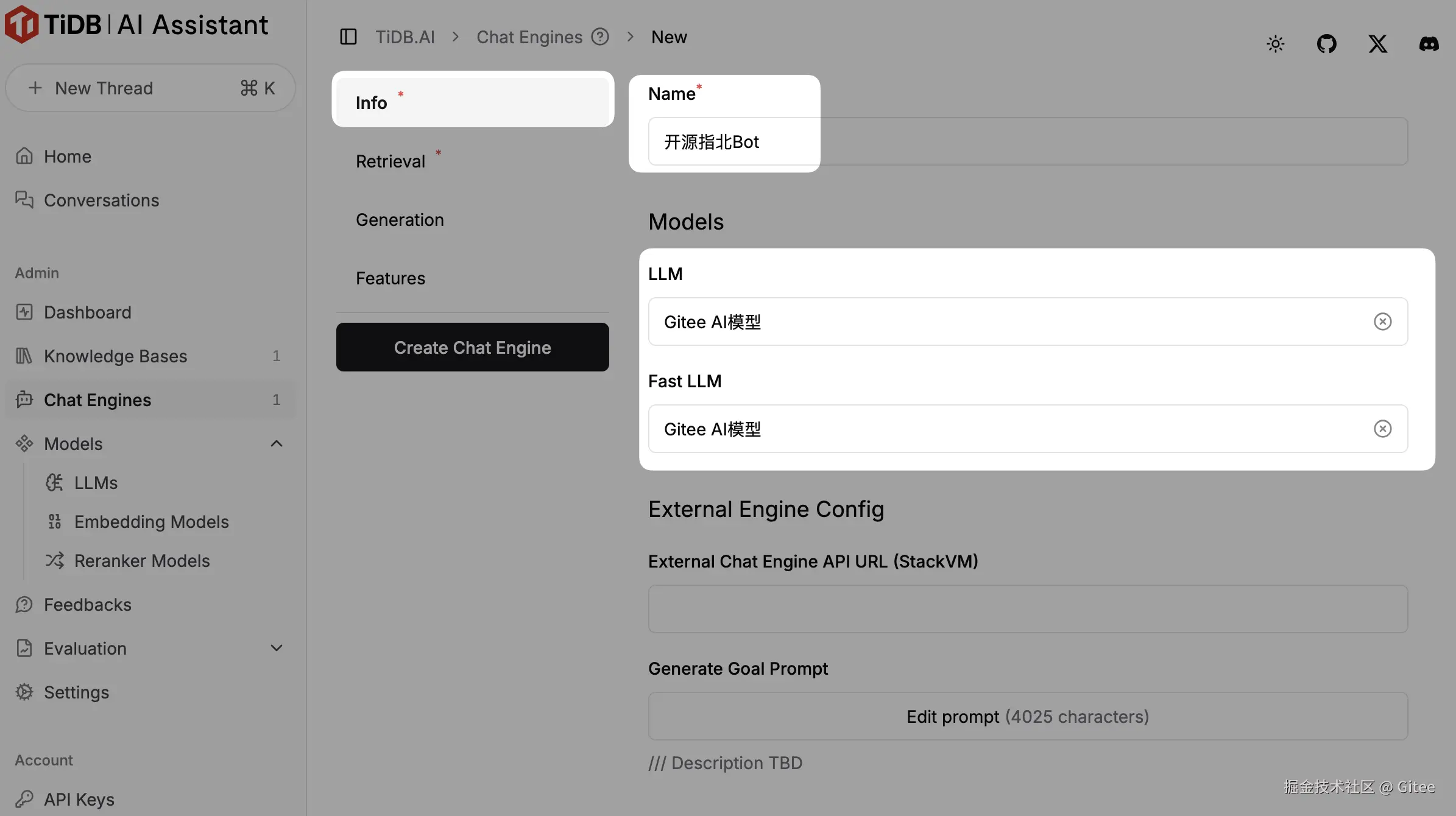This screenshot has width=1456, height=816.
Task: Open the Fast LLM model dropdown
Action: pos(1005,429)
